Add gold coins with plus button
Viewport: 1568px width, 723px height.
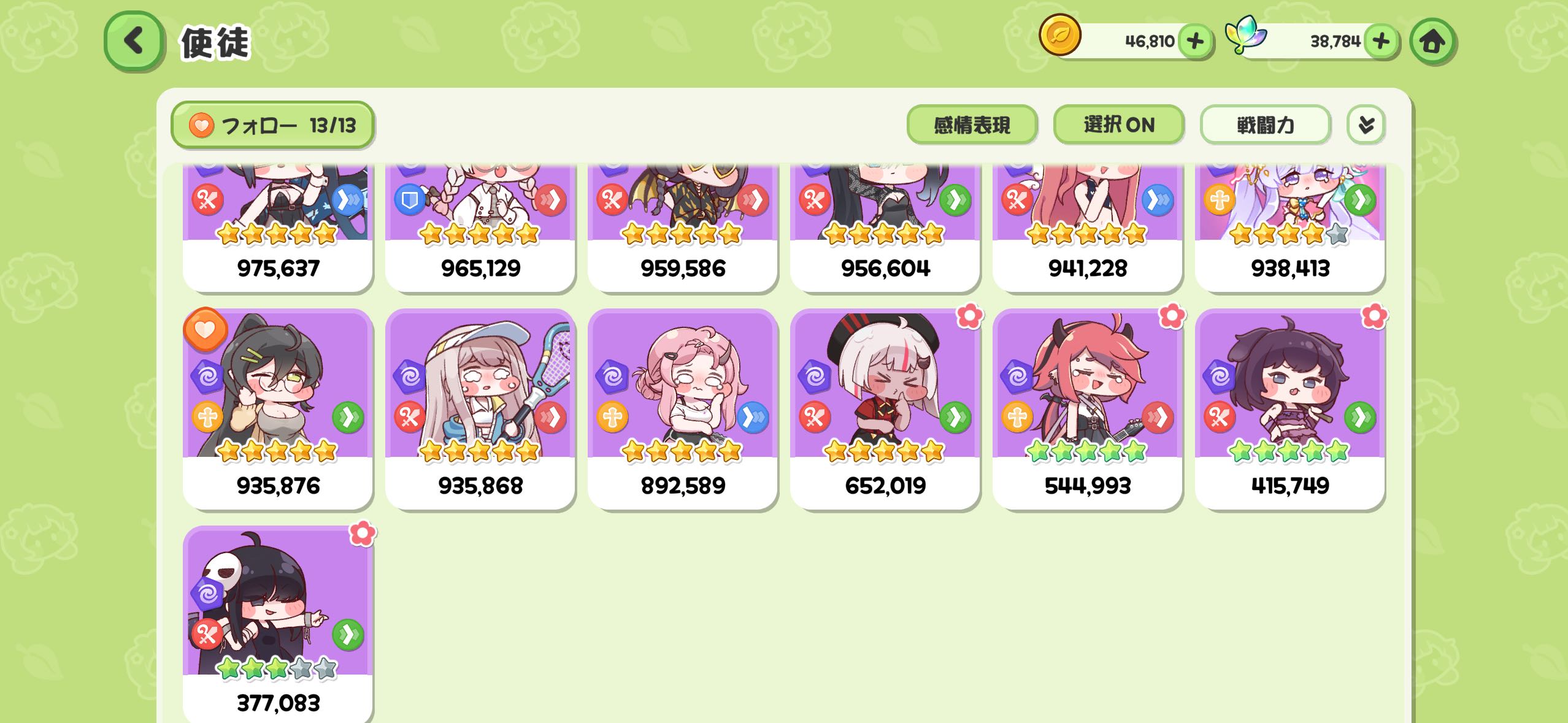(1195, 42)
